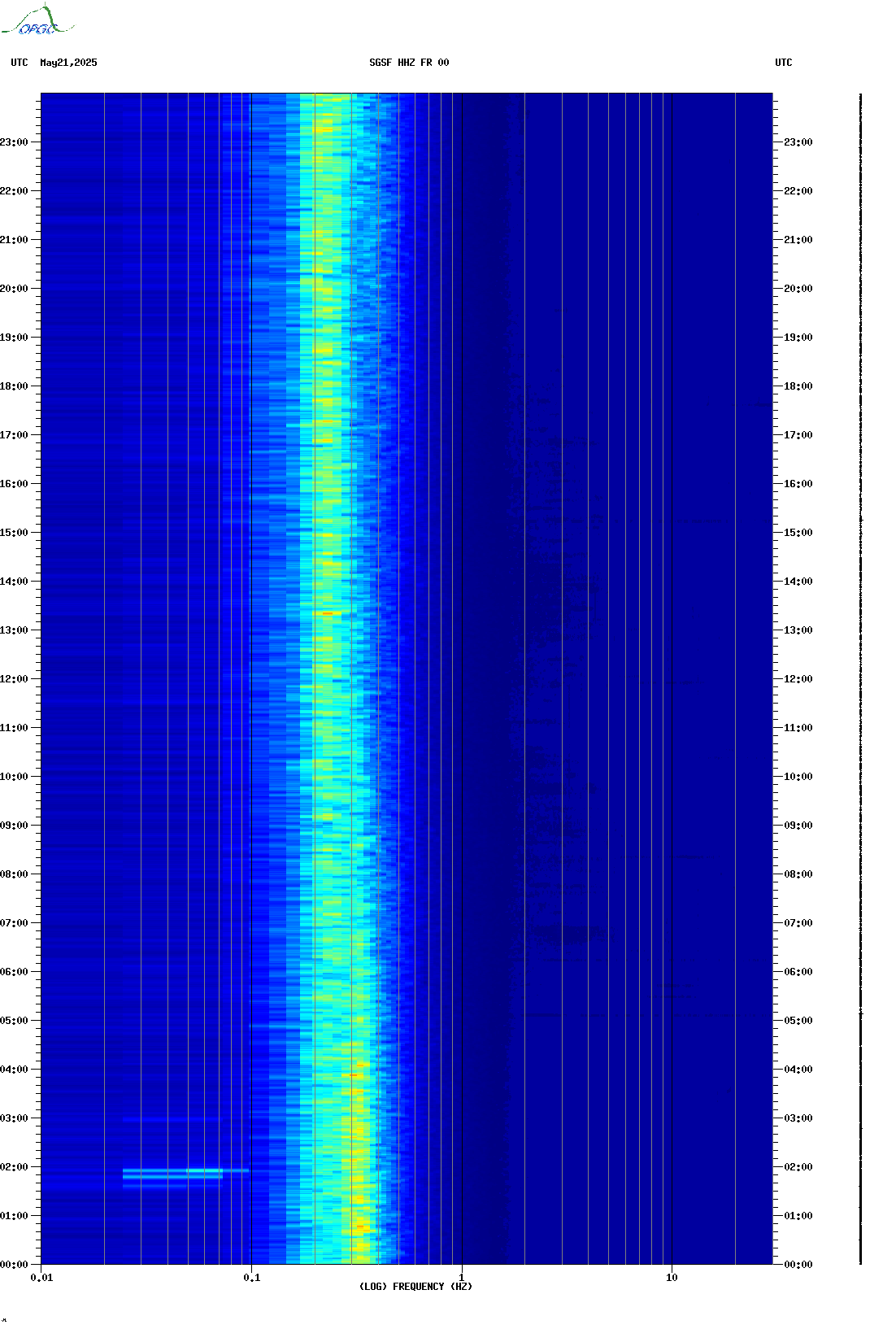Click the left 00:00 time label
The height and width of the screenshot is (1329, 896).
tap(14, 1265)
